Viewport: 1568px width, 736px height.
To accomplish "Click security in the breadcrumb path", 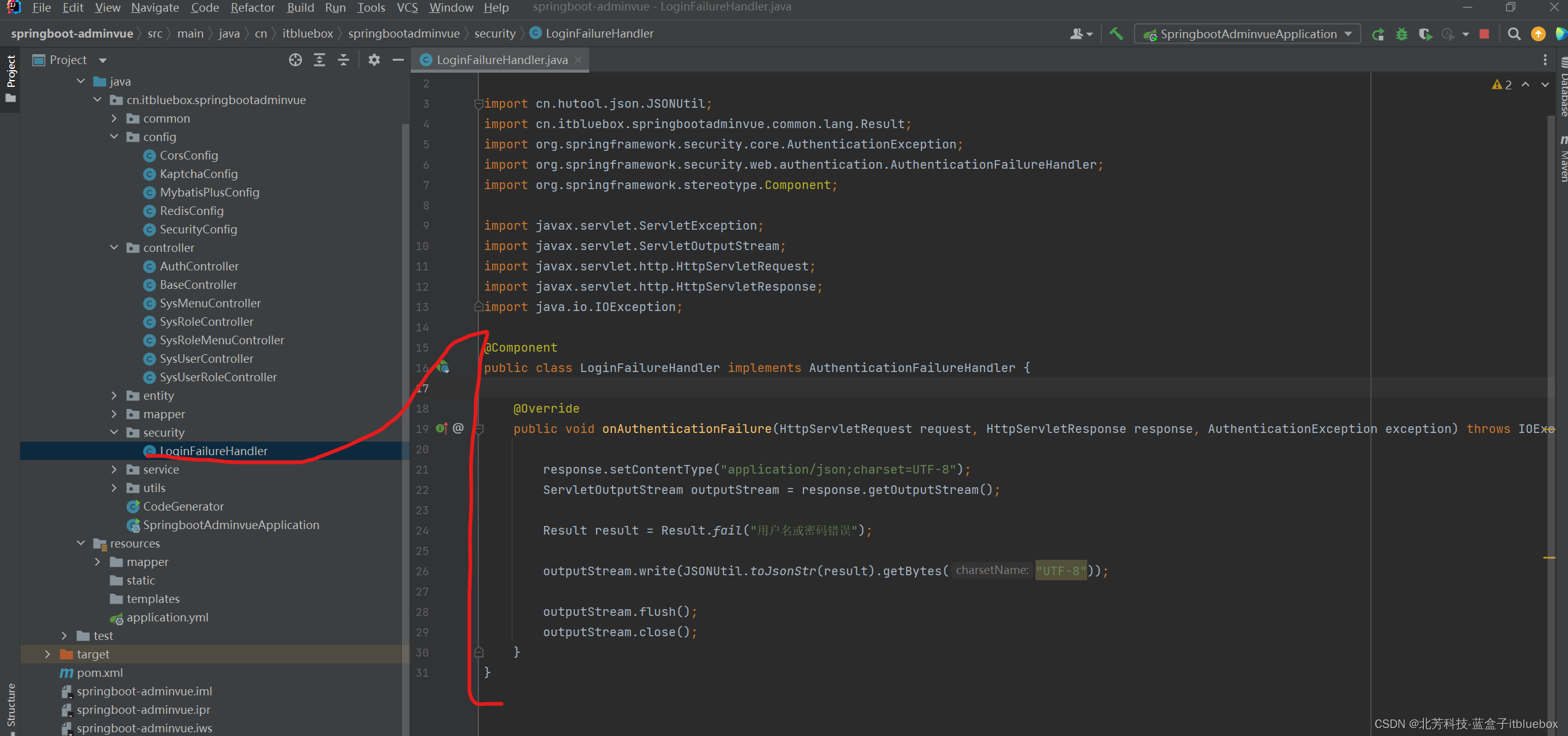I will click(x=494, y=34).
